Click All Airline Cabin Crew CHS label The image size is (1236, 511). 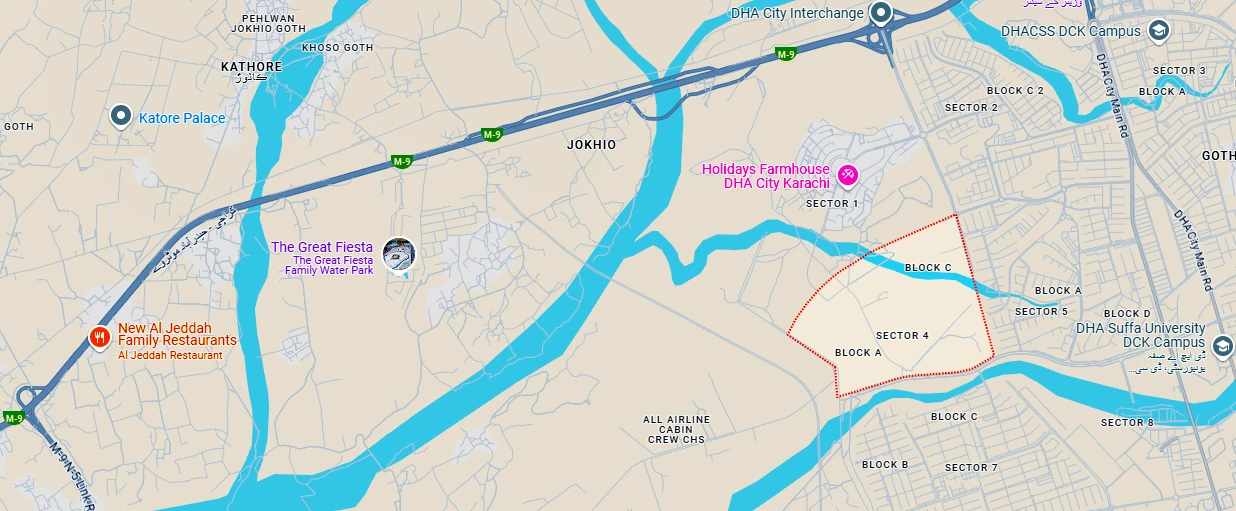(x=677, y=430)
